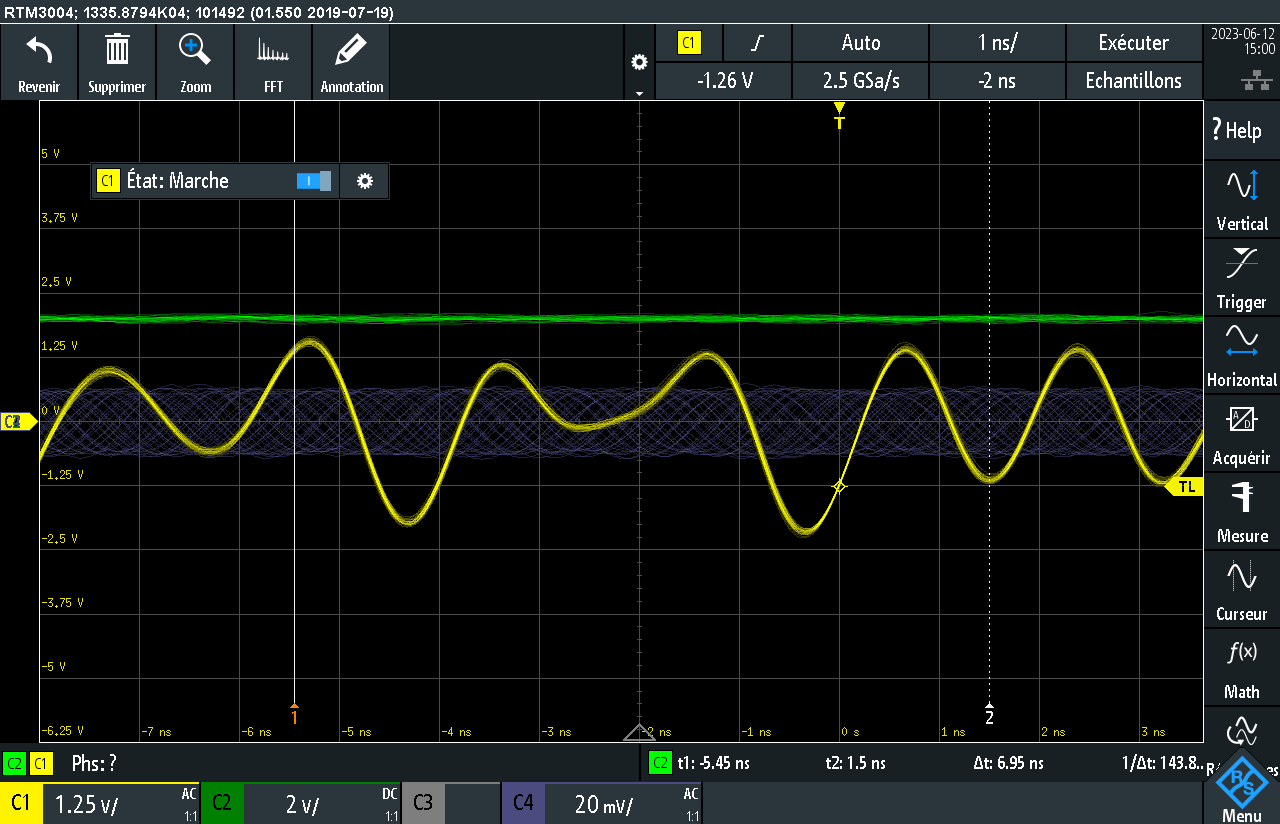1280x824 pixels.
Task: Open the Math f(x) functions
Action: (x=1242, y=654)
